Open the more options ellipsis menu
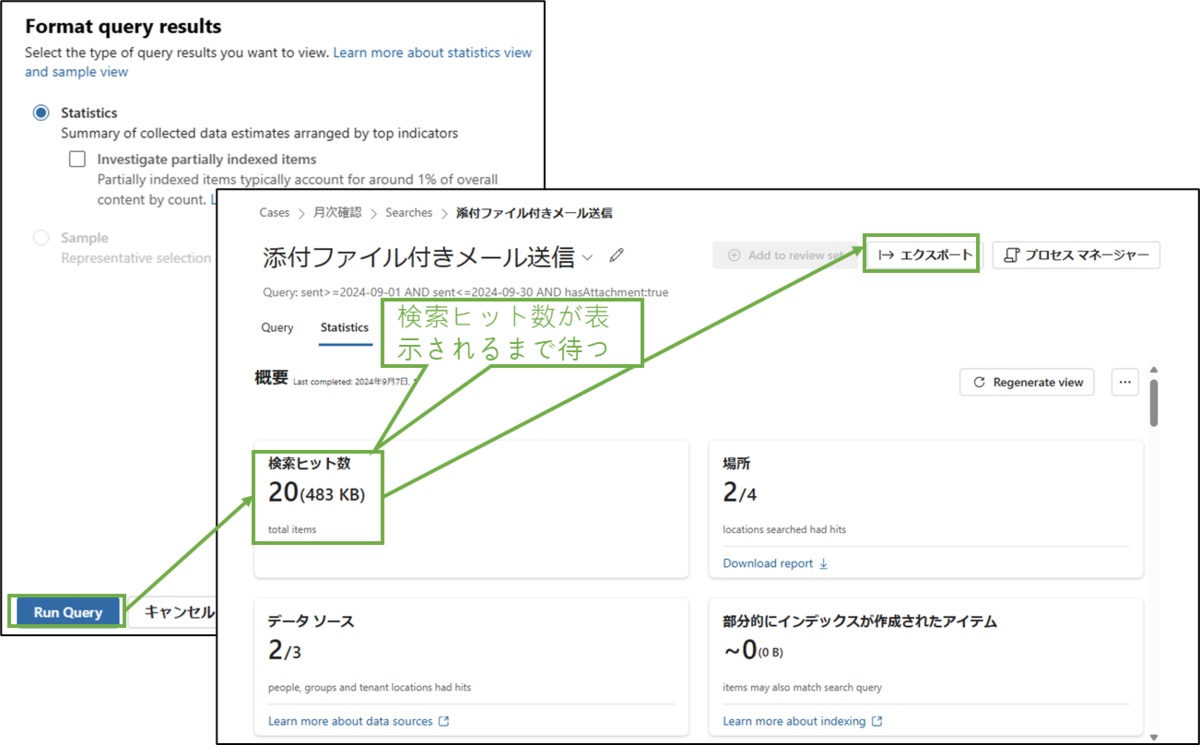1200x745 pixels. (x=1125, y=382)
